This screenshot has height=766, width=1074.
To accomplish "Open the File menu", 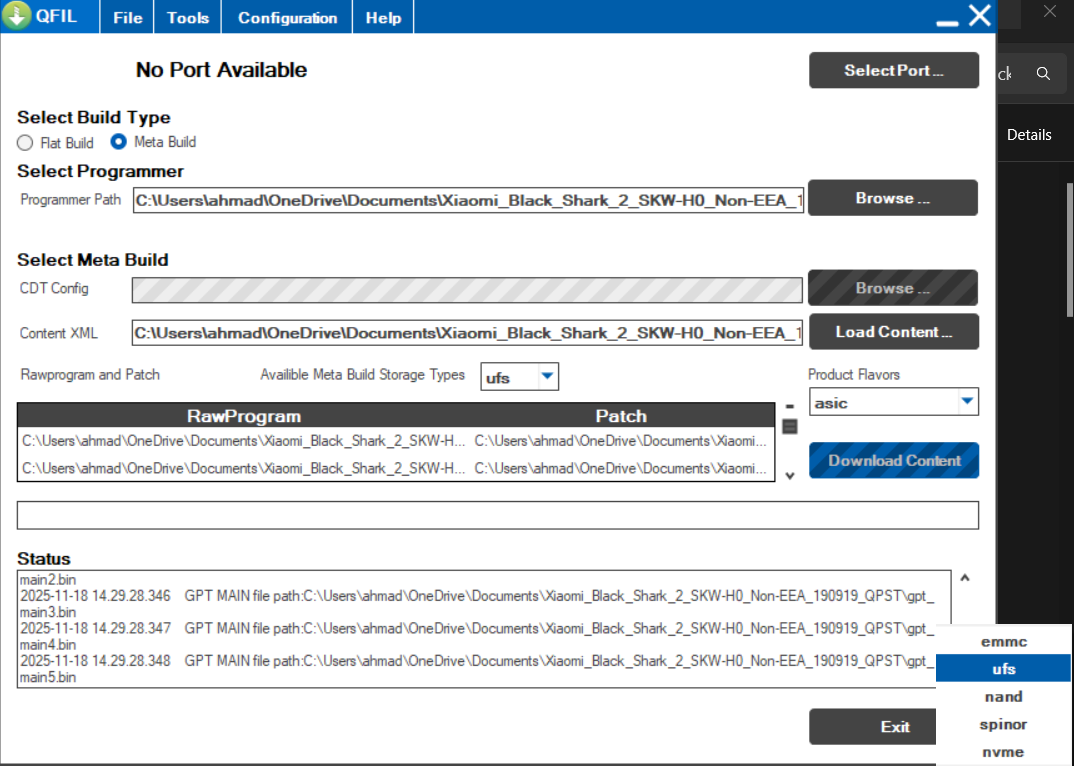I will tap(128, 18).
